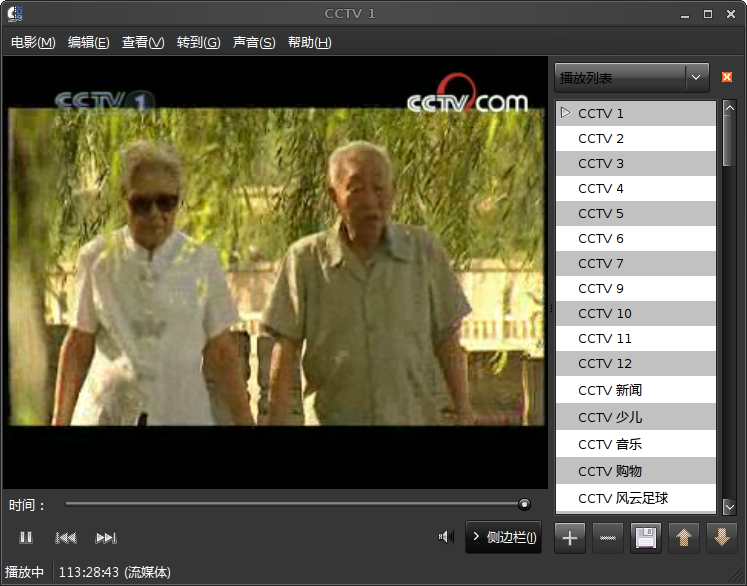Select CCTV 2 in the playlist
This screenshot has height=586, width=747.
coord(636,139)
